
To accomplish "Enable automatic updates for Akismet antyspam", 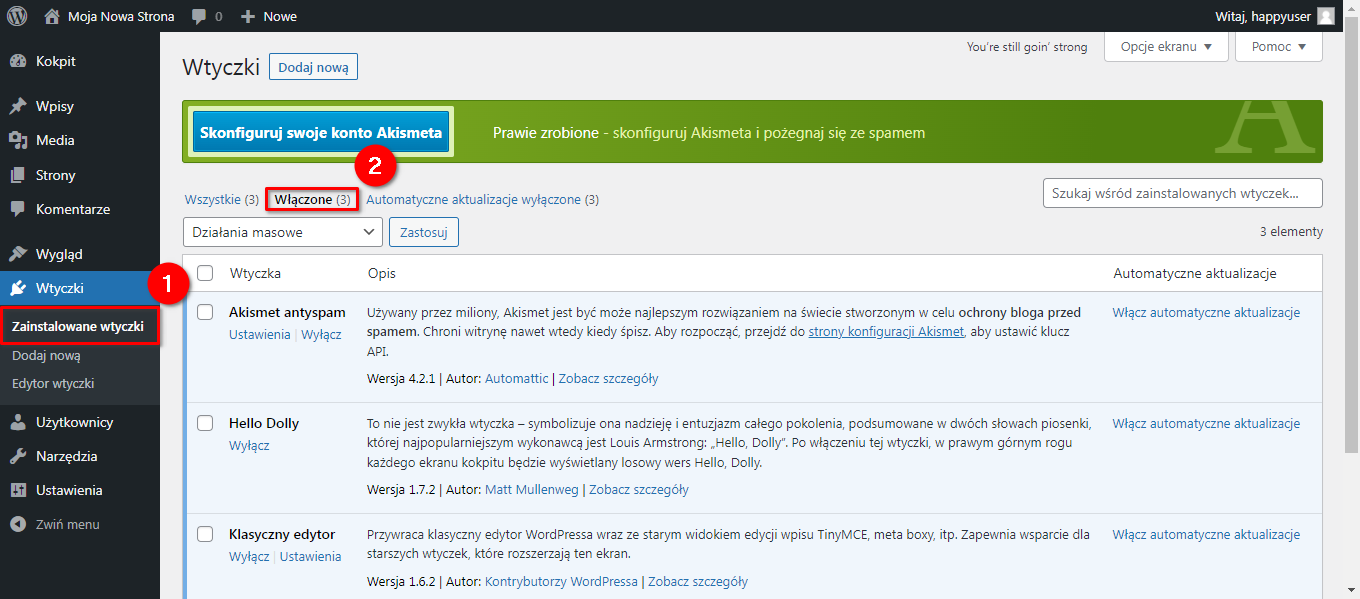I will click(x=1206, y=312).
